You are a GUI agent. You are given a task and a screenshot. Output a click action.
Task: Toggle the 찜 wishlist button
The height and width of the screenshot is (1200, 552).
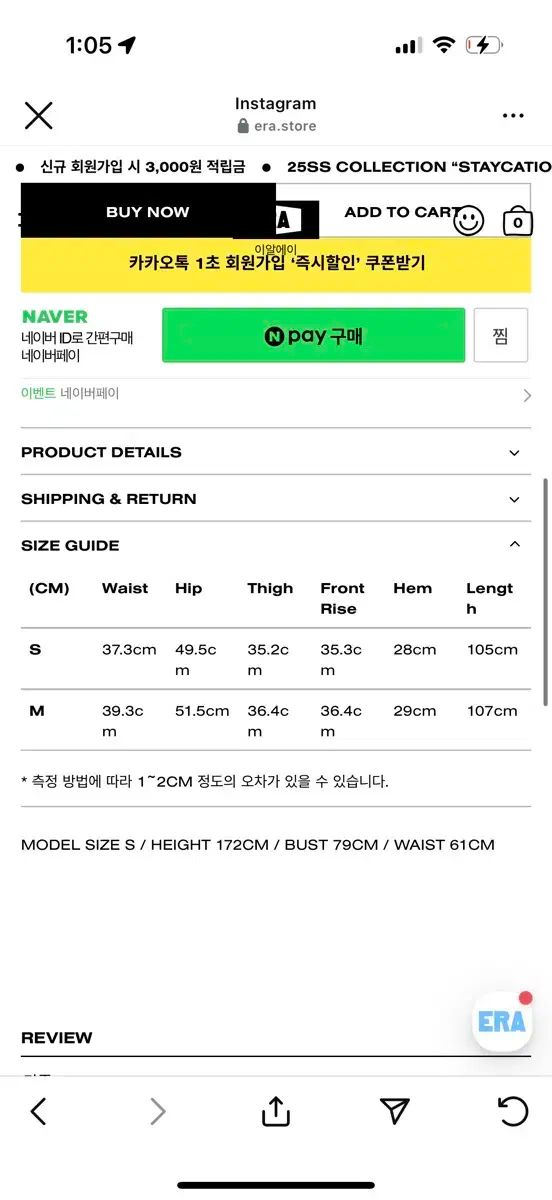point(501,335)
